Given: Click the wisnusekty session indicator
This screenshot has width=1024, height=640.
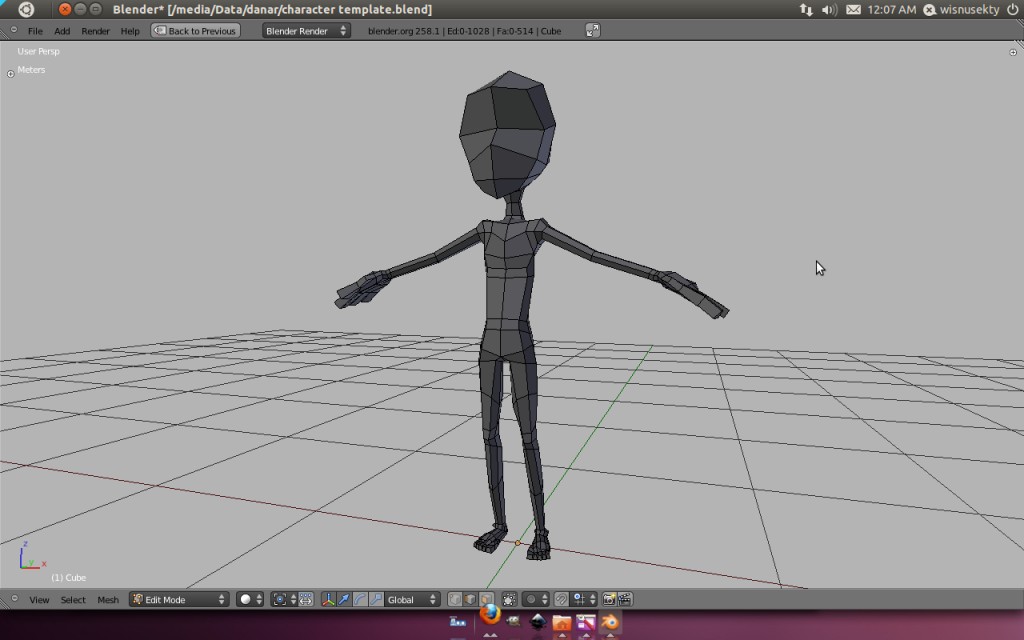Looking at the screenshot, I should 970,9.
